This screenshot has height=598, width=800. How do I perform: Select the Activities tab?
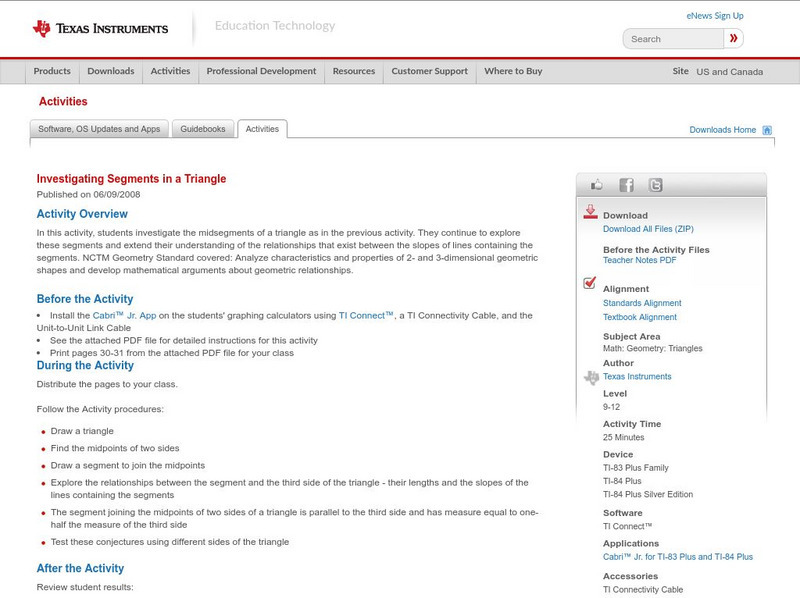(262, 129)
